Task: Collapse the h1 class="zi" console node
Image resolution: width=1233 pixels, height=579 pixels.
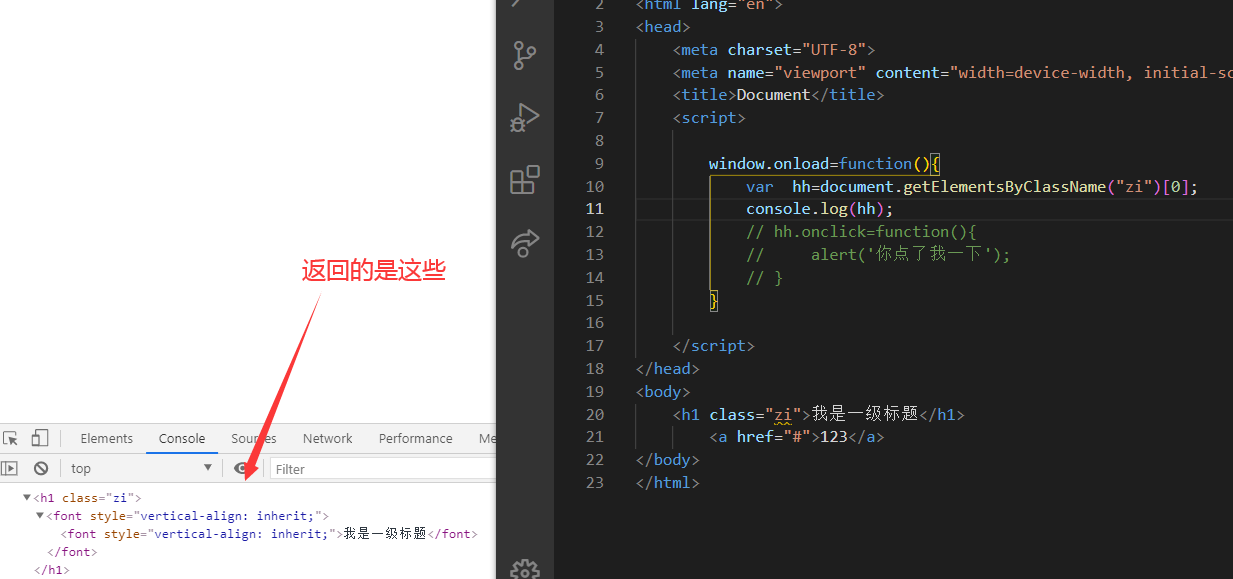Action: pyautogui.click(x=28, y=497)
